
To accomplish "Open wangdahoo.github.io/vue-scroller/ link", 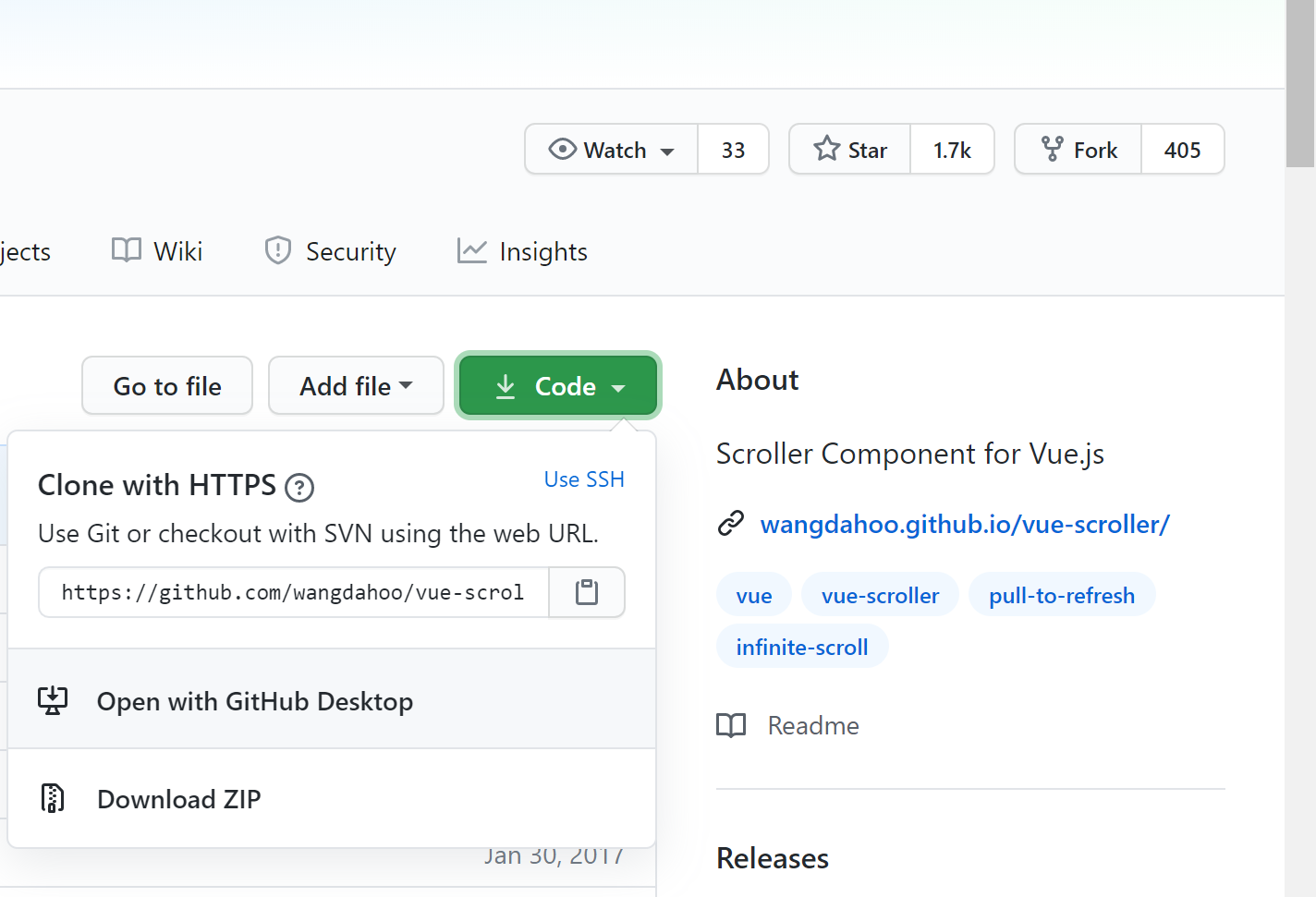I will click(x=965, y=524).
